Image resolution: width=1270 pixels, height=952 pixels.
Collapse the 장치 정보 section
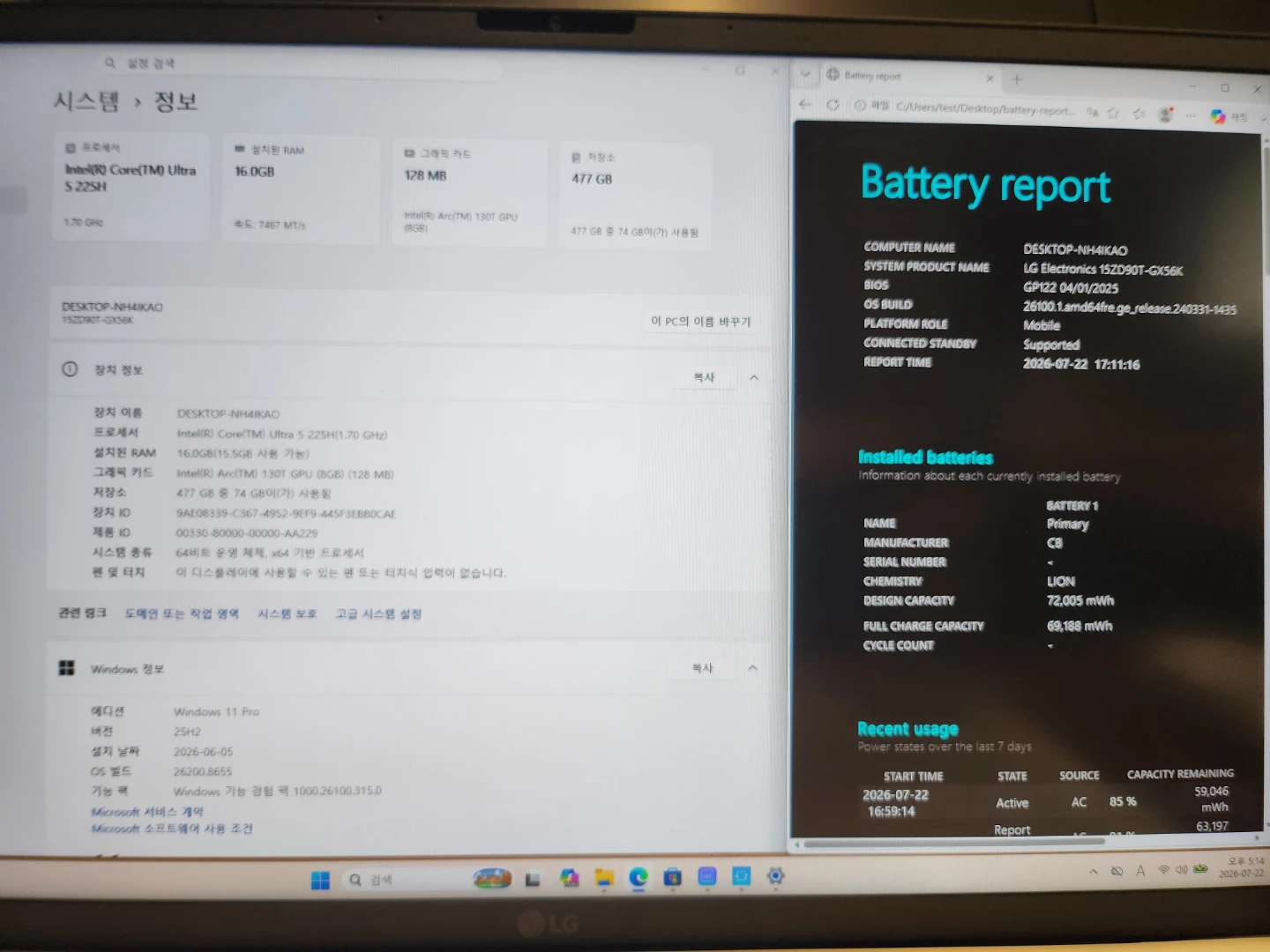[x=754, y=377]
